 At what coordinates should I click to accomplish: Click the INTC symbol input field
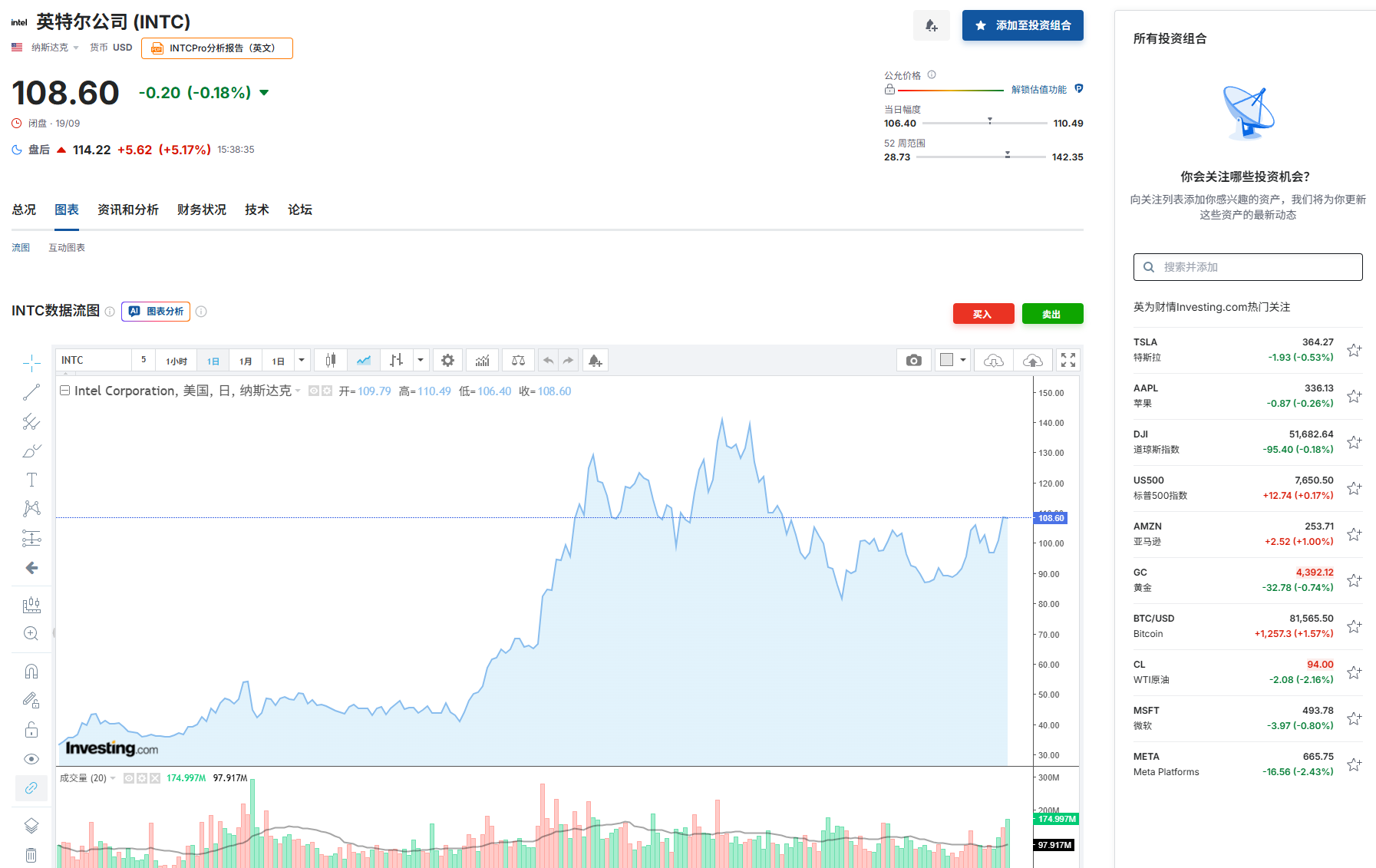pyautogui.click(x=94, y=361)
